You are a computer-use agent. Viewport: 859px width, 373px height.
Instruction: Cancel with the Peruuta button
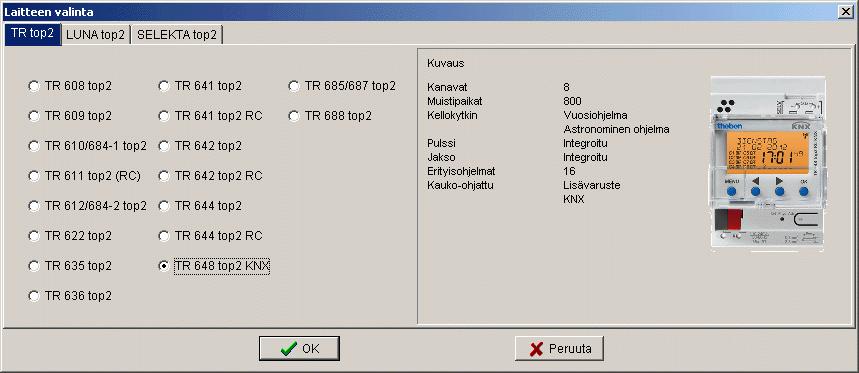559,348
